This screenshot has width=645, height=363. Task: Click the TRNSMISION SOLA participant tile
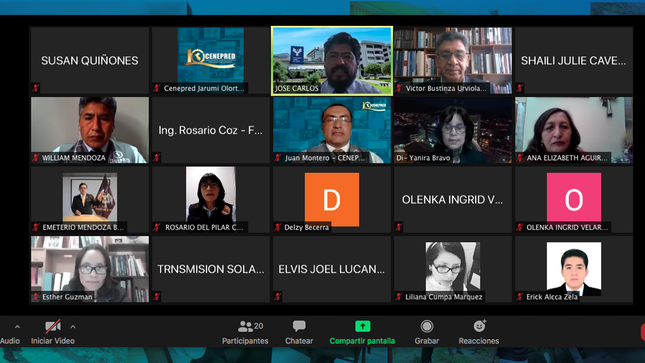(211, 269)
